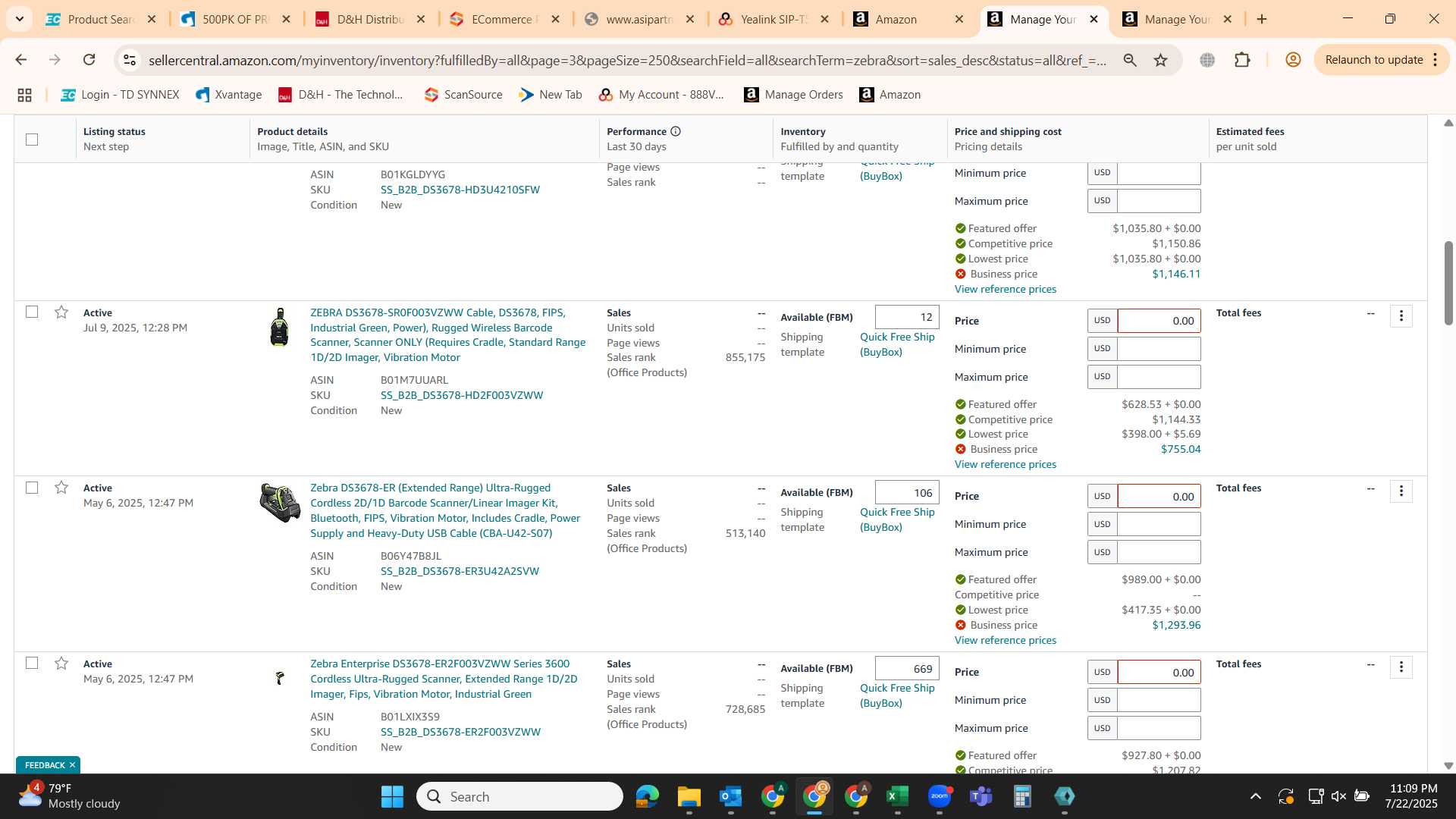Star the DS3678-SR0F003VZWW listing as favorite
The image size is (1456, 819).
tap(61, 312)
